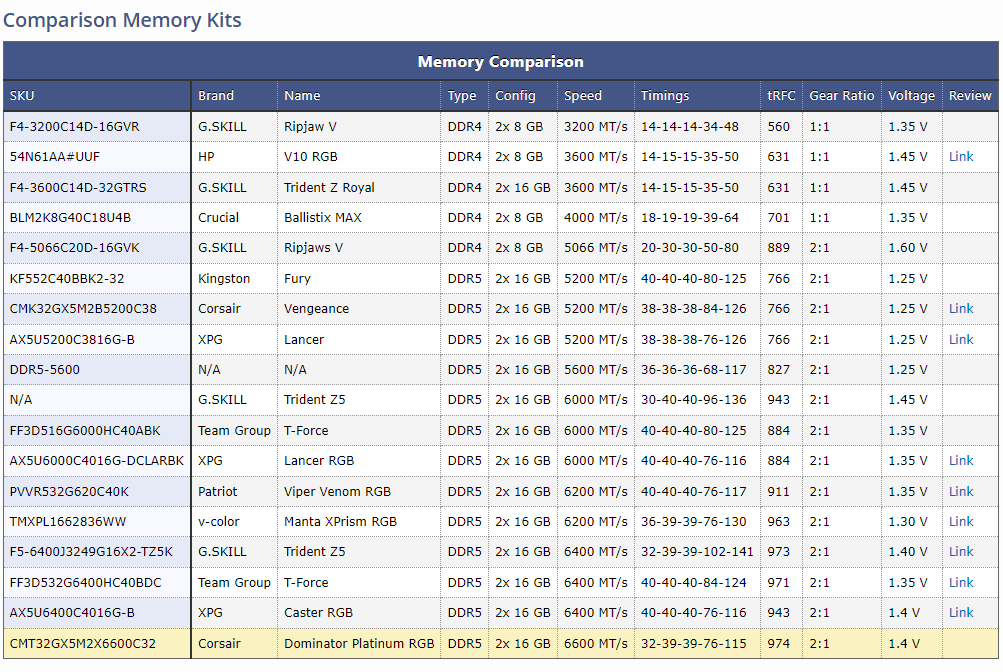
Task: Click the name Manta XPrism RGB
Action: 340,522
